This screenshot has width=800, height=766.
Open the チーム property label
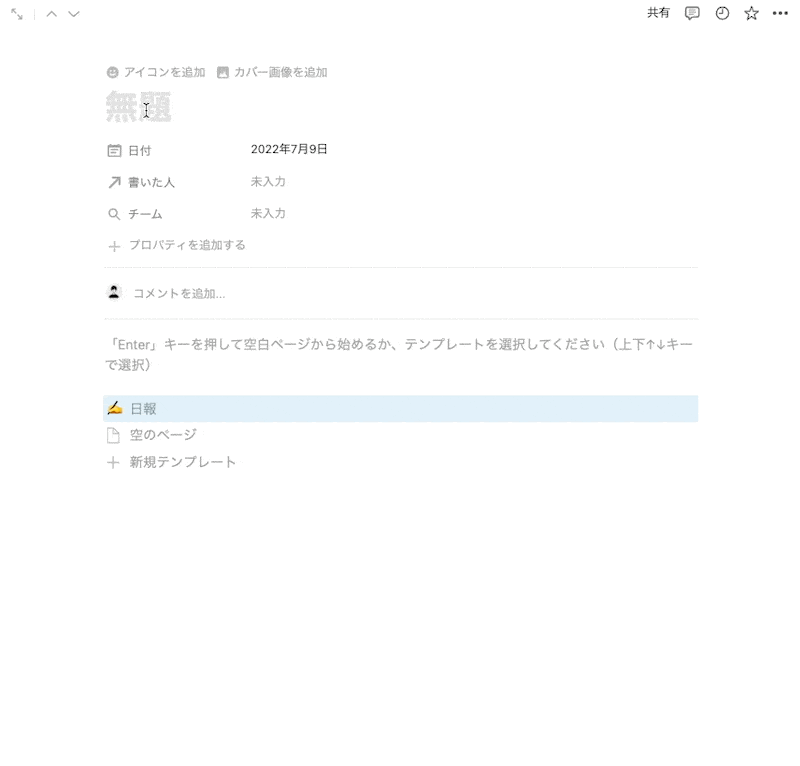point(145,214)
